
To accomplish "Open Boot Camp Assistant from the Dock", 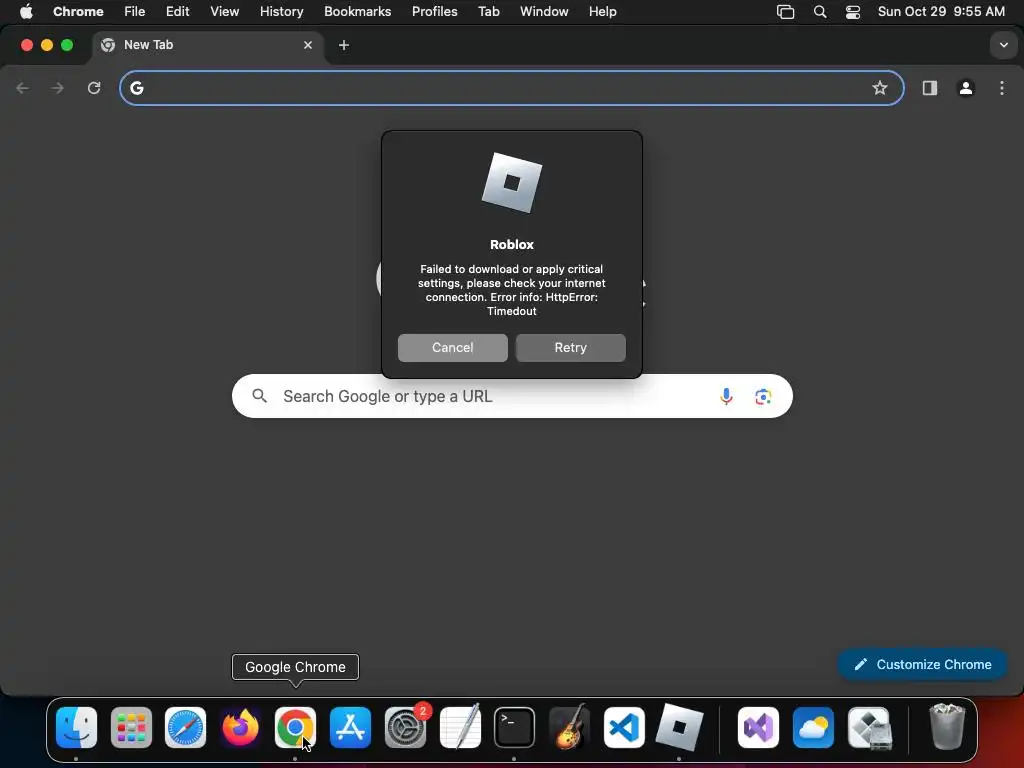I will (869, 727).
